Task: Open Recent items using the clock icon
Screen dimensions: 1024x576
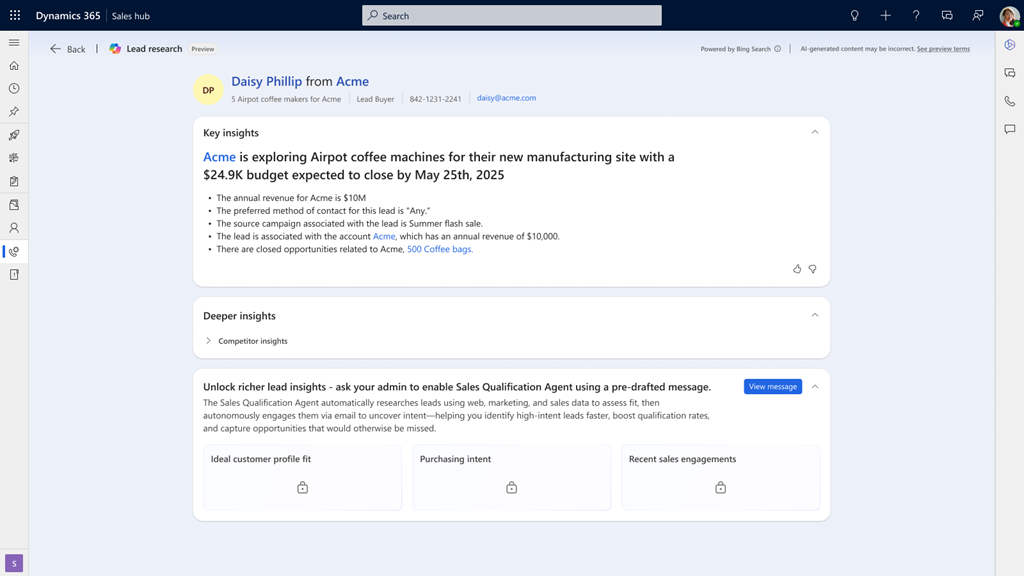Action: tap(13, 87)
